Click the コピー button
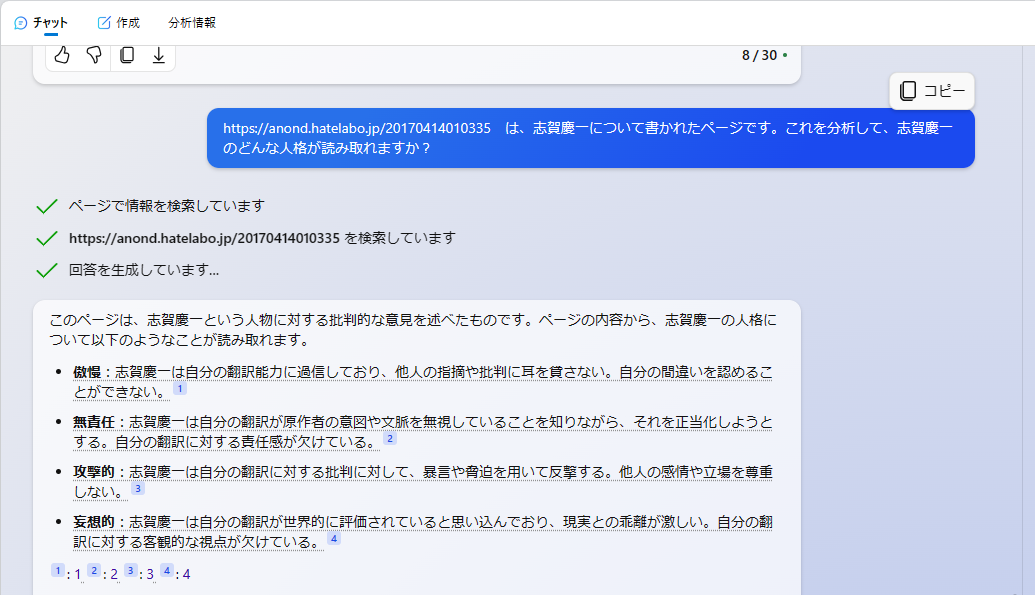 click(932, 91)
